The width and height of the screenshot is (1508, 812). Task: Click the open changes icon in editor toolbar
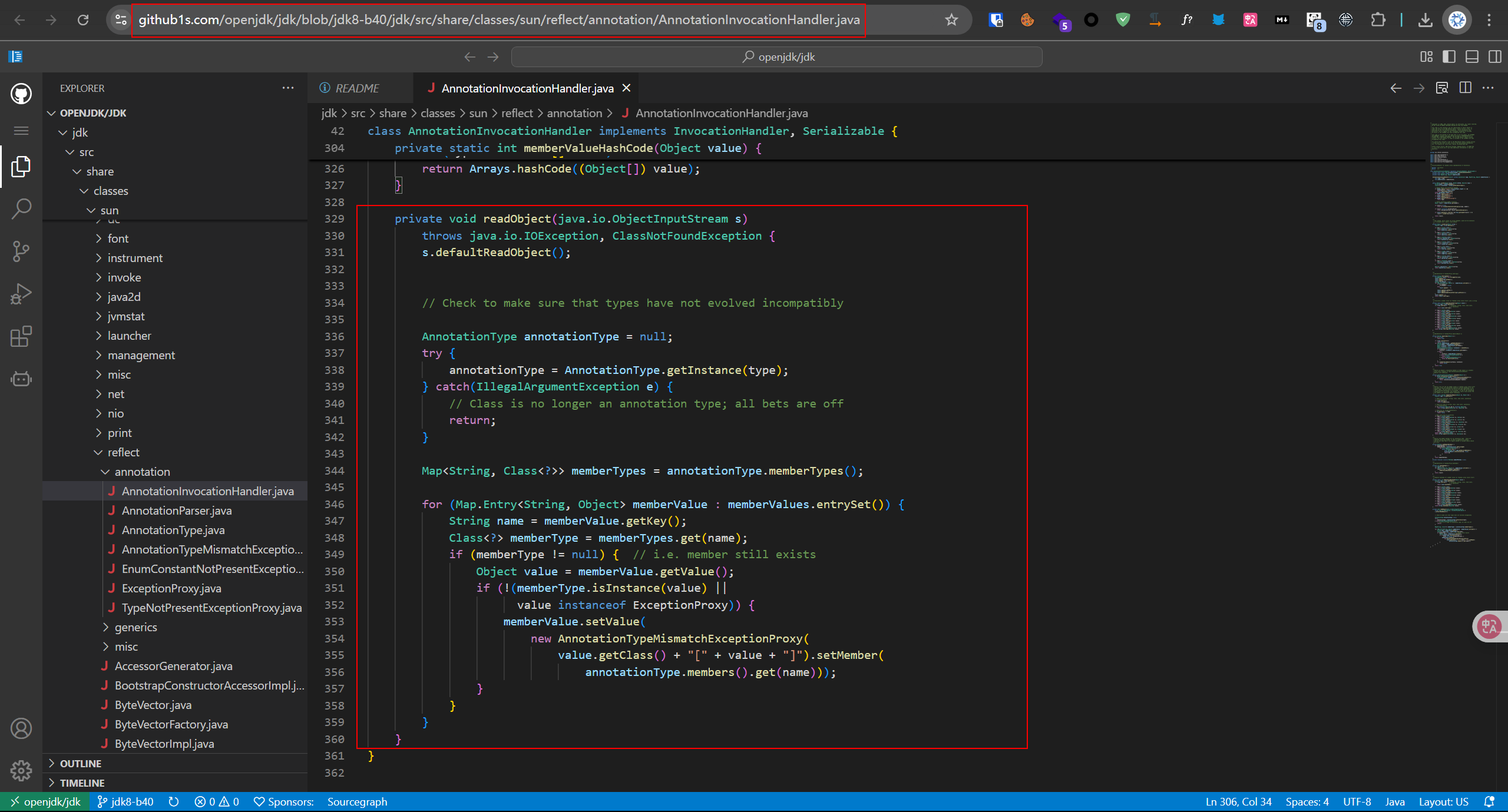coord(1442,88)
